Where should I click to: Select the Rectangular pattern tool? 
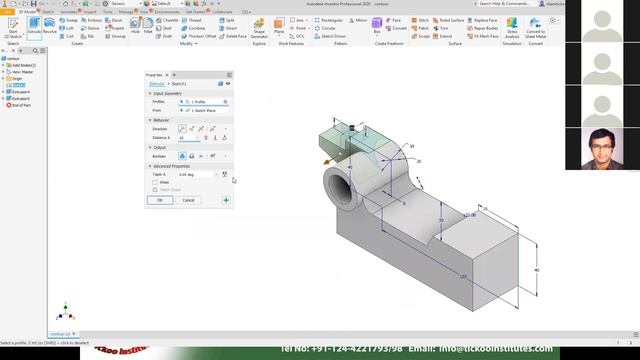(329, 20)
